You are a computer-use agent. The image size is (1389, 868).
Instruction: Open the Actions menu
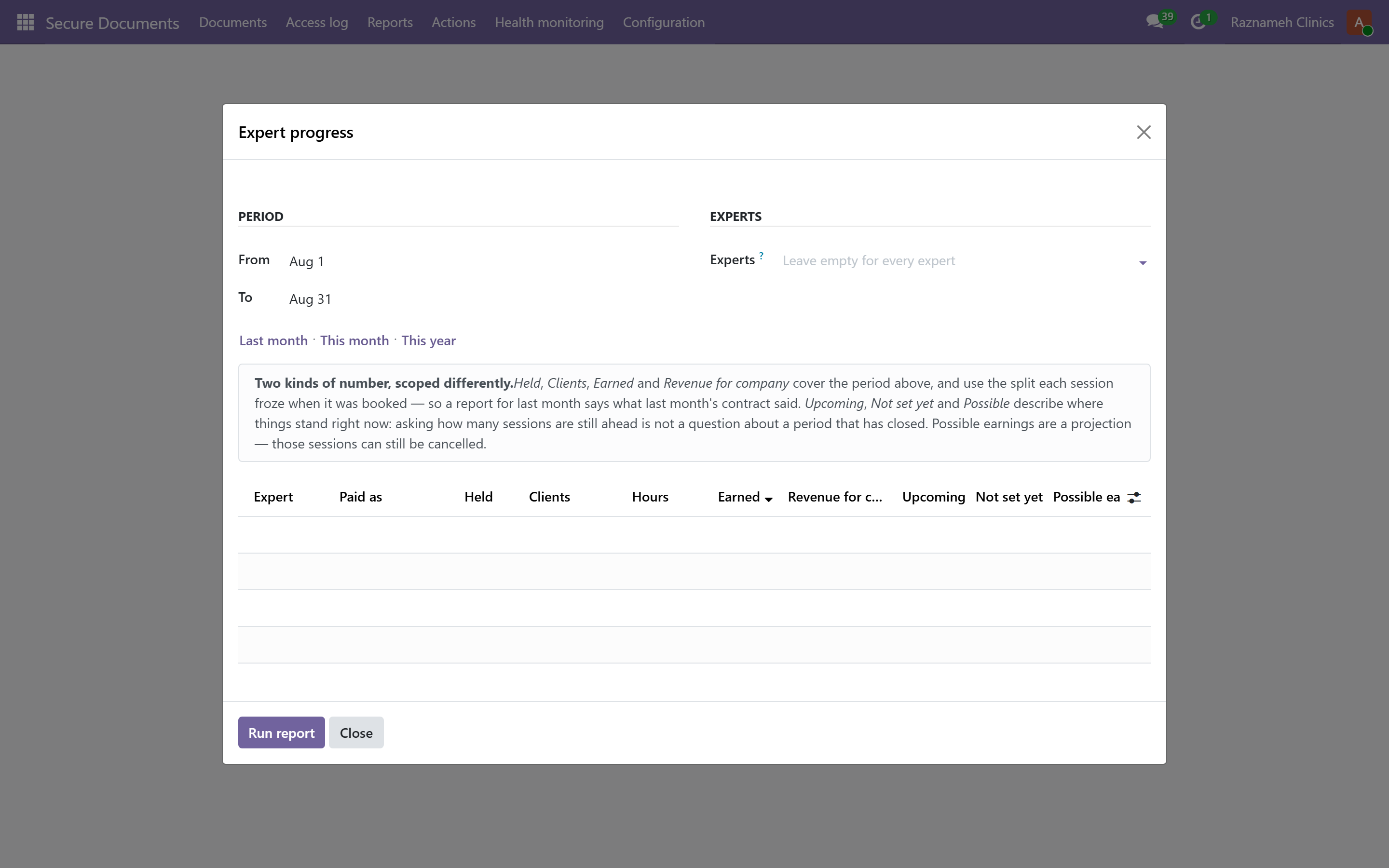tap(453, 22)
